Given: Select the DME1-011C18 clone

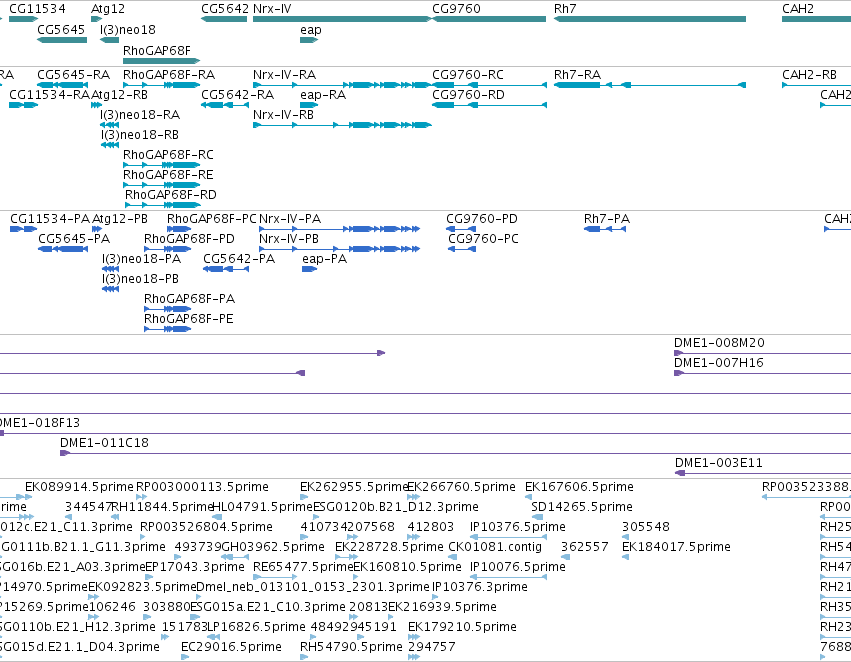Looking at the screenshot, I should point(455,453).
